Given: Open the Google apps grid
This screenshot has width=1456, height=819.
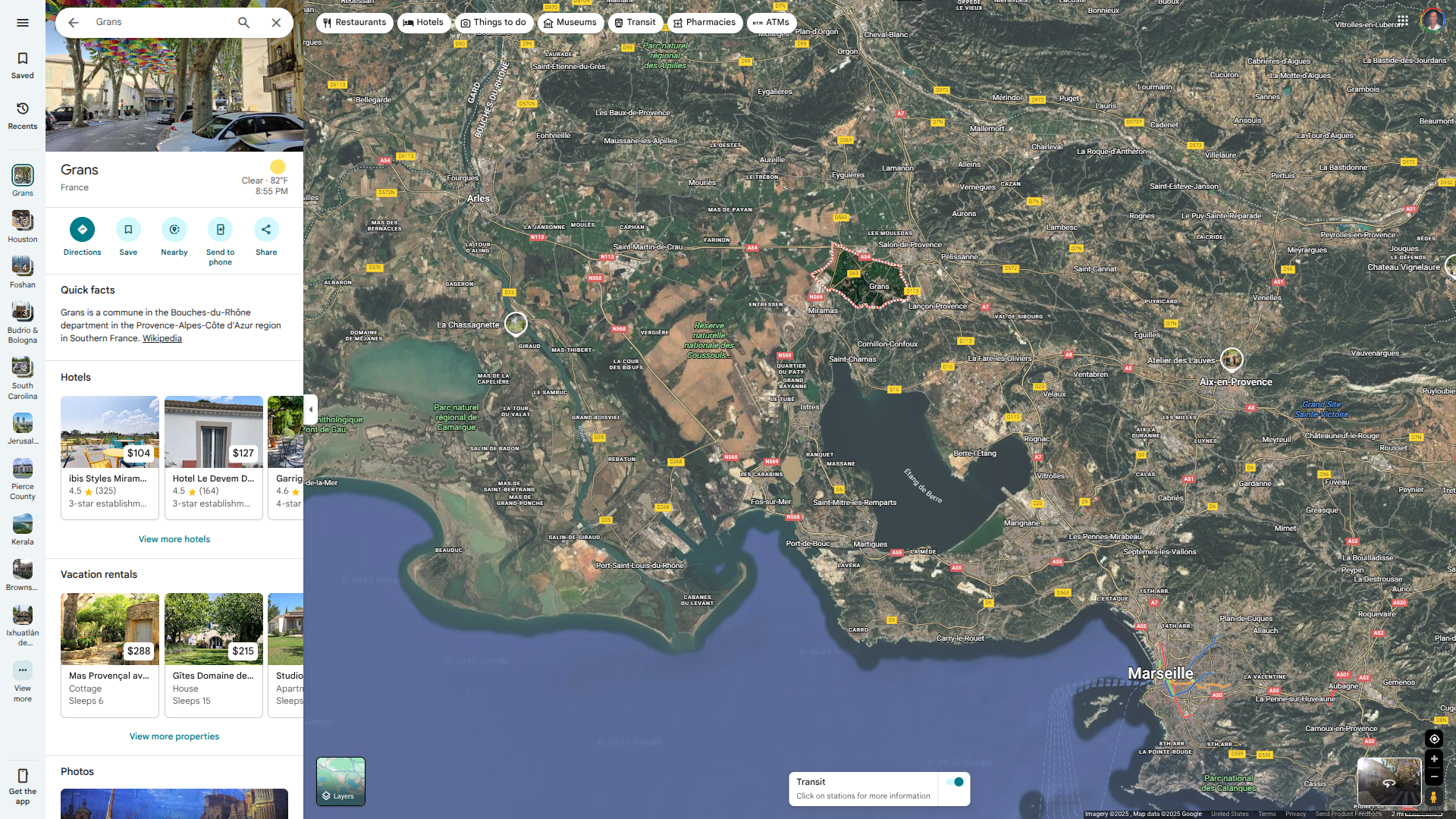Looking at the screenshot, I should point(1402,20).
